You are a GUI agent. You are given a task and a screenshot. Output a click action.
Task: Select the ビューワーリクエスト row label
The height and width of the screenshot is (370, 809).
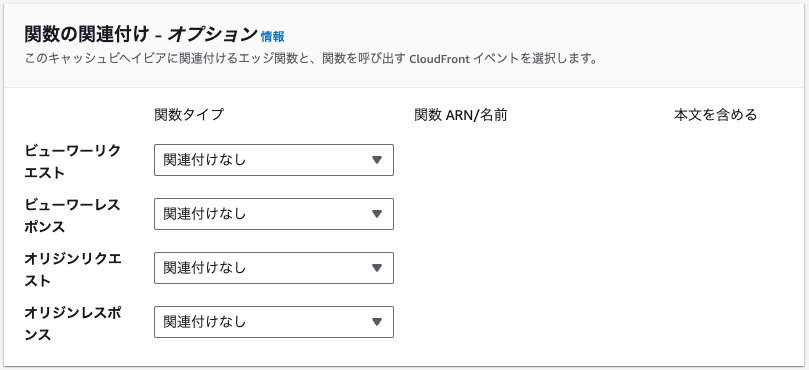tap(72, 161)
